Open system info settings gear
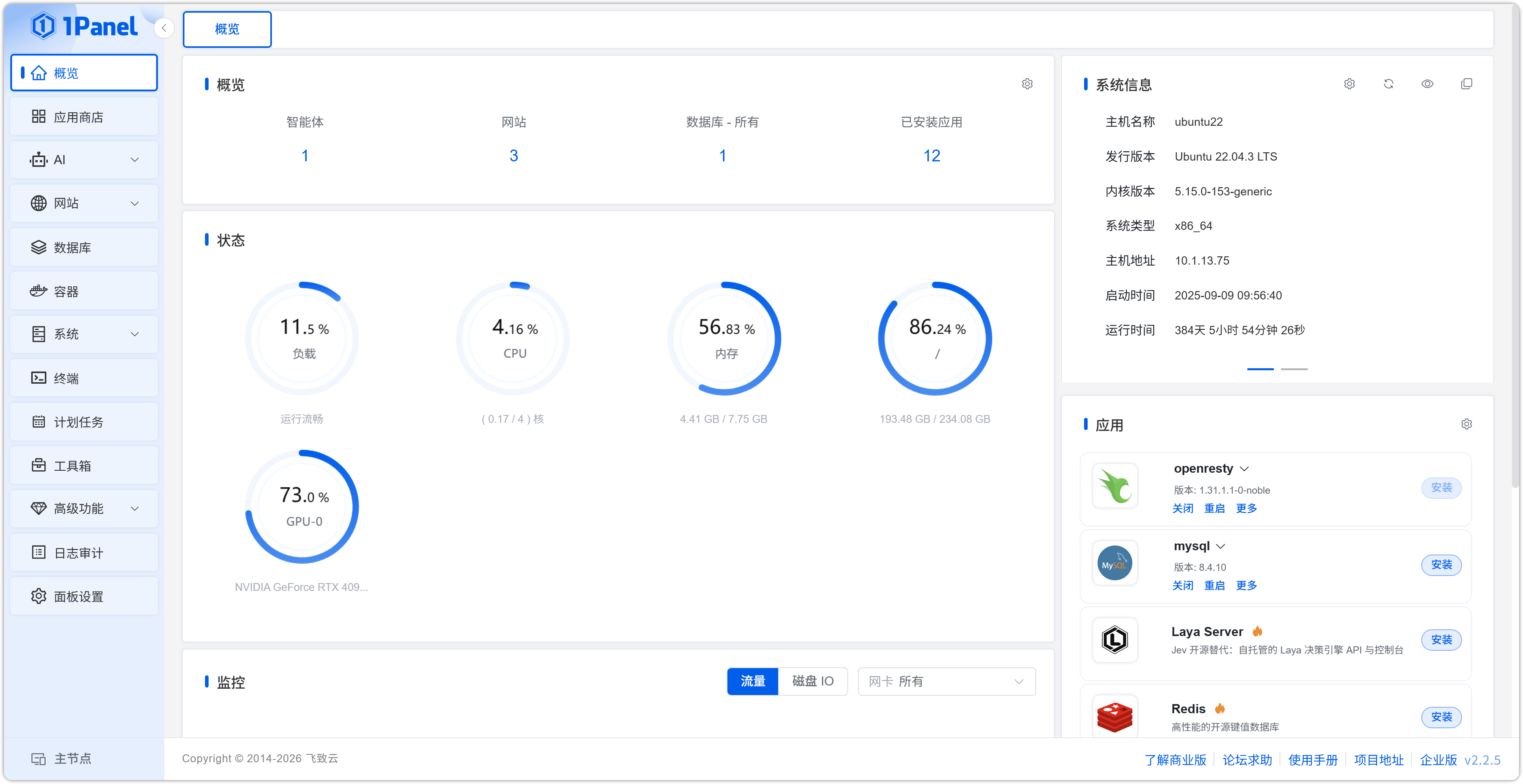The width and height of the screenshot is (1523, 784). pyautogui.click(x=1349, y=84)
